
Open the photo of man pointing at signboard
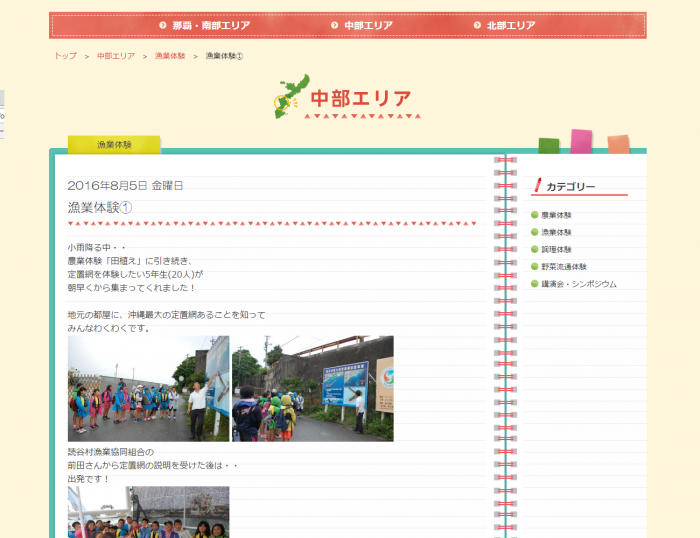149,389
